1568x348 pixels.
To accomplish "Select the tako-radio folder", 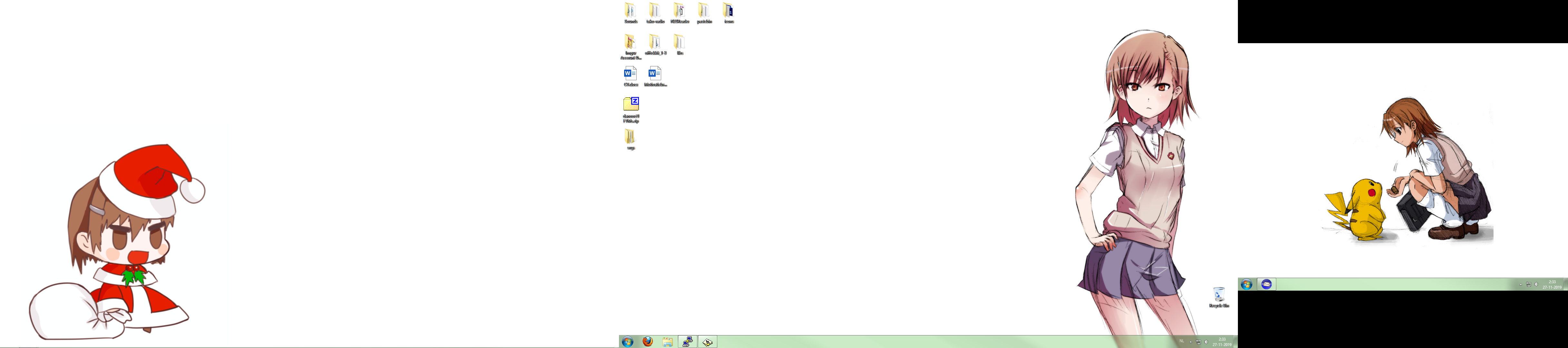I will [x=654, y=12].
